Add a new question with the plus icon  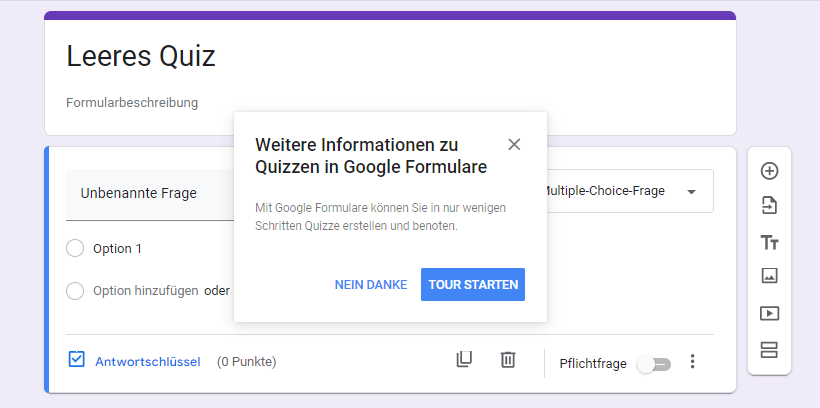coord(769,171)
